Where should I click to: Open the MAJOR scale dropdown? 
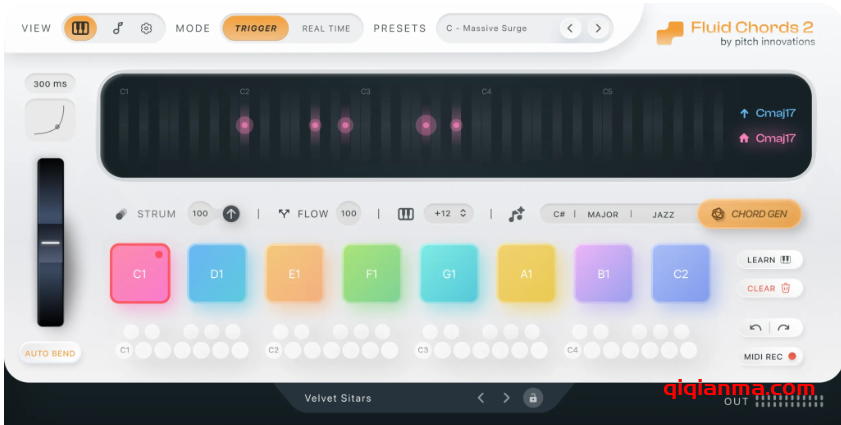click(603, 214)
